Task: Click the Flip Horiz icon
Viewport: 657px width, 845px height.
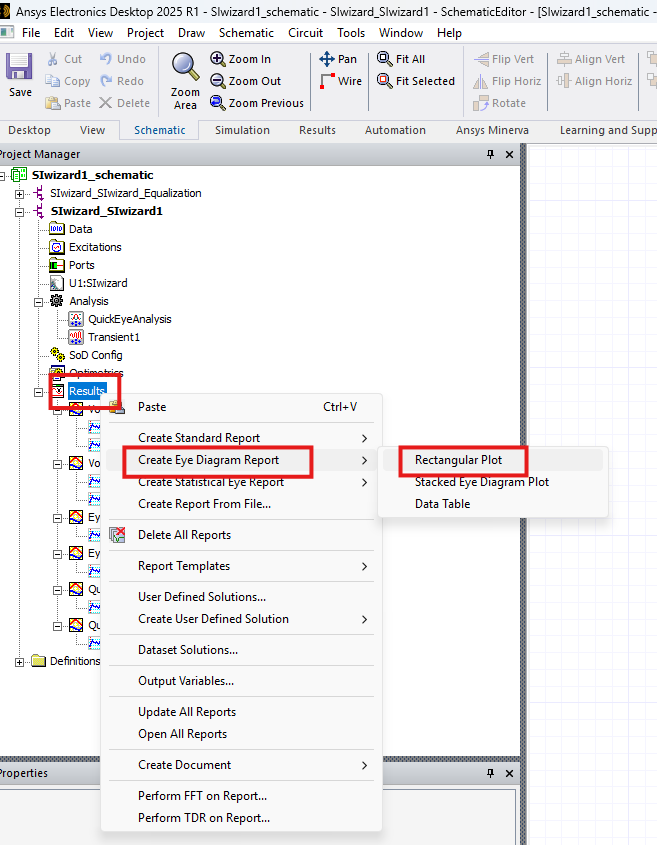Action: coord(481,81)
